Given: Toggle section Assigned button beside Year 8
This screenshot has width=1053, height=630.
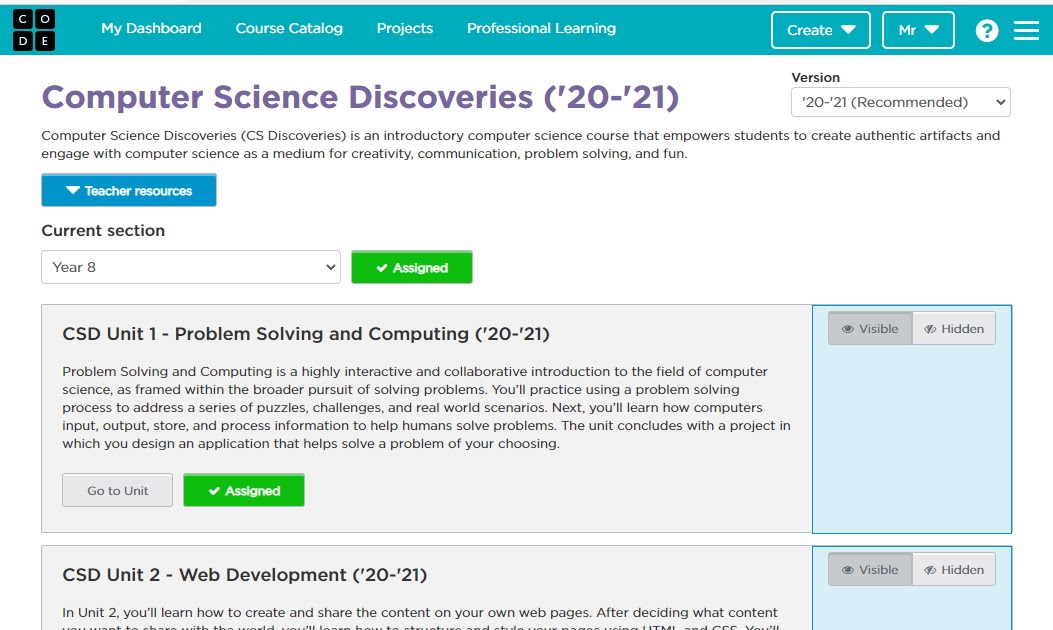Looking at the screenshot, I should pos(411,267).
